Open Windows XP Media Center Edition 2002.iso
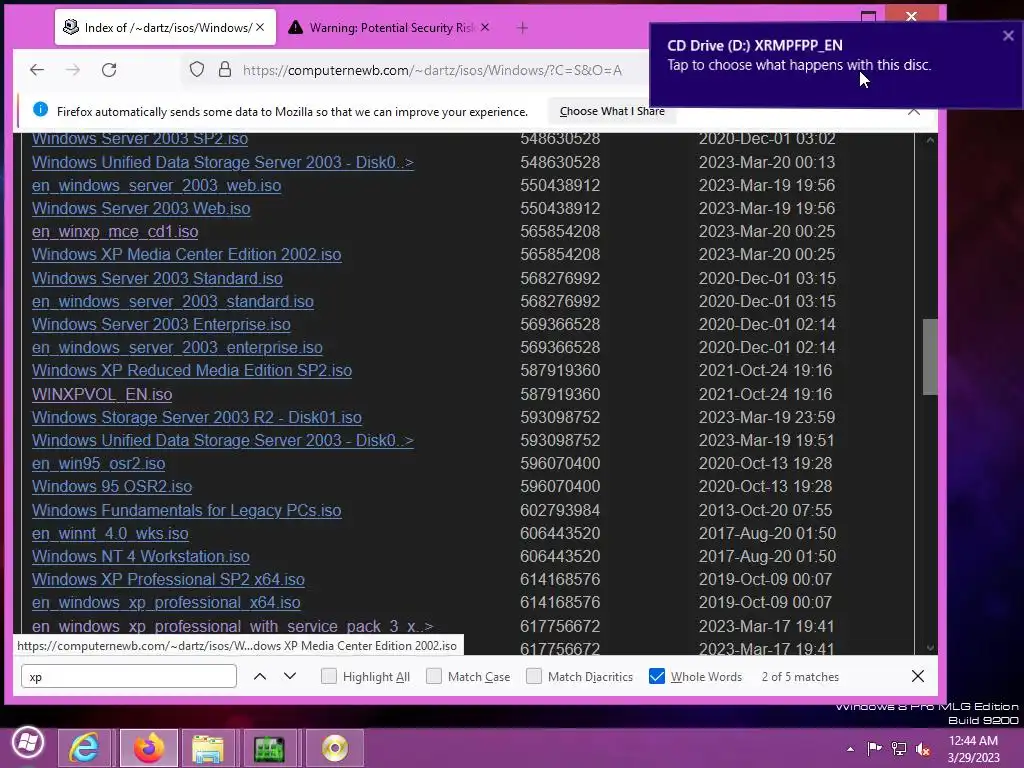The image size is (1024, 768). pos(187,254)
